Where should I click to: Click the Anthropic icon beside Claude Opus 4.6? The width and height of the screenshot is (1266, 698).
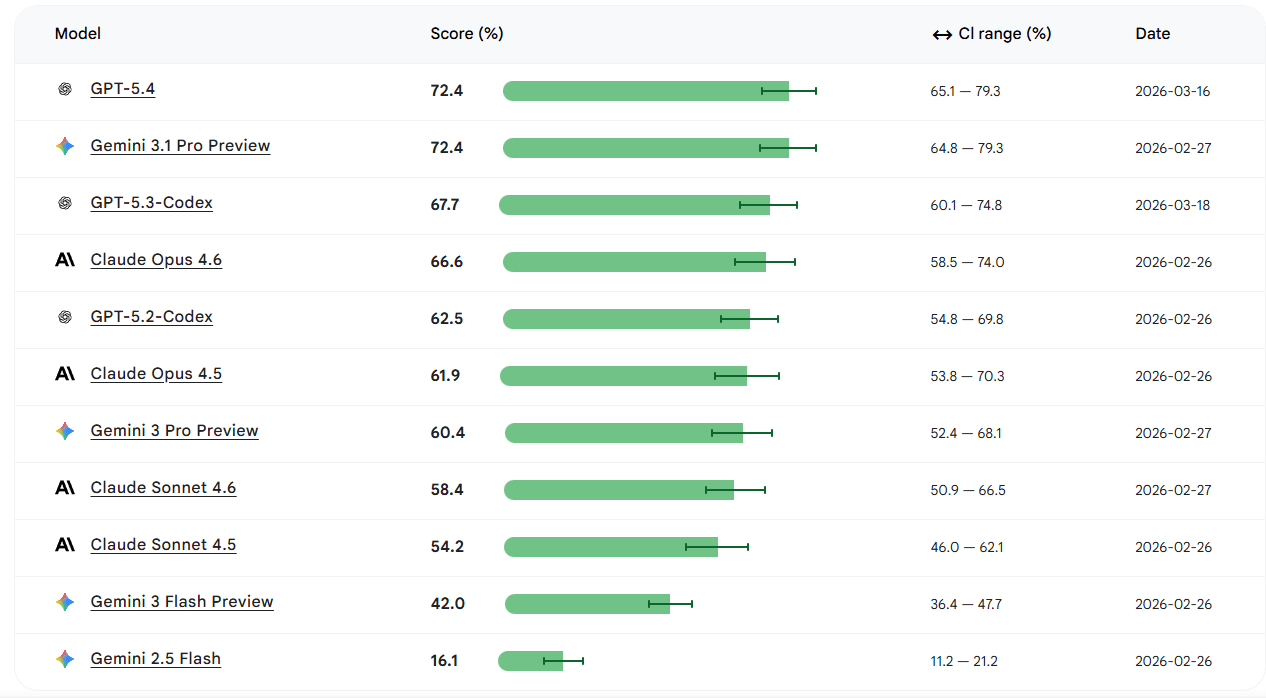[65, 260]
